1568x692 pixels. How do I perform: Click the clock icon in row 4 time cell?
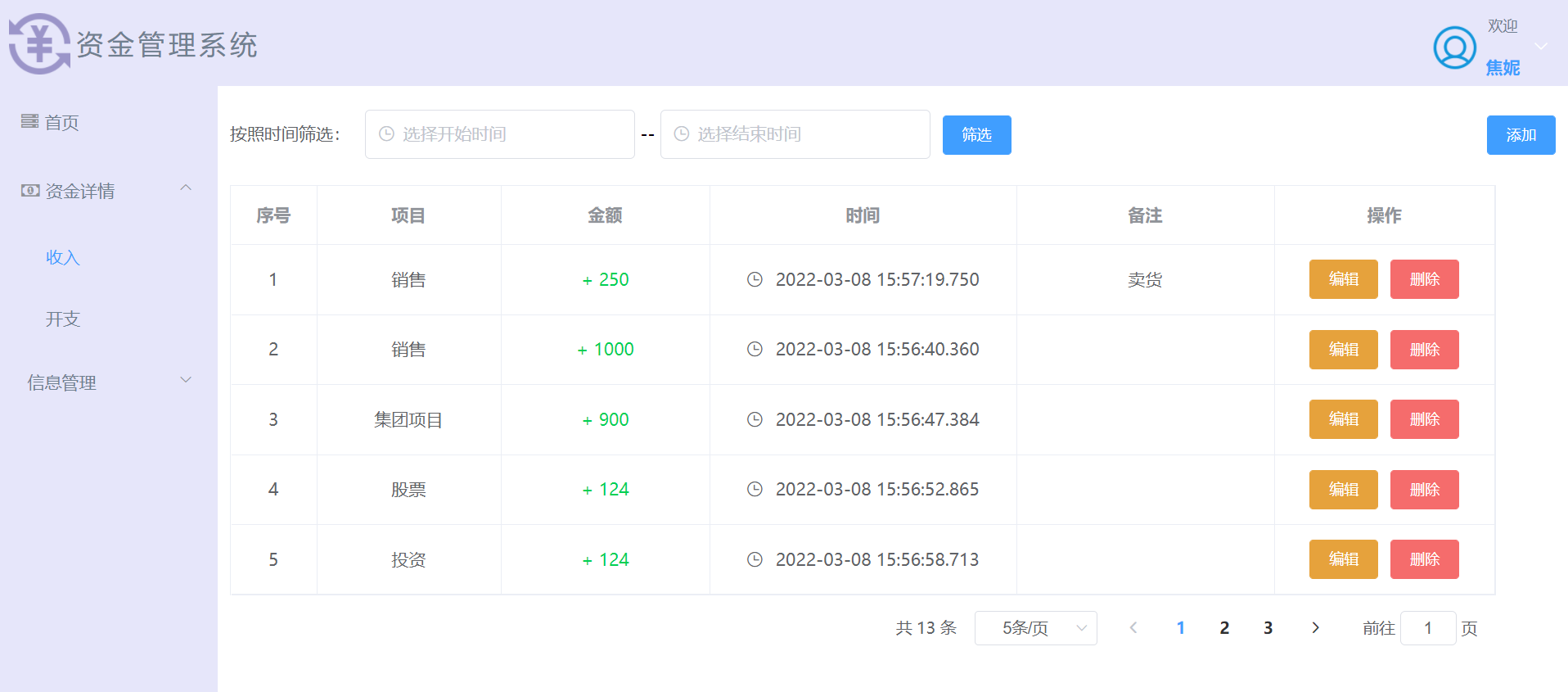click(755, 489)
